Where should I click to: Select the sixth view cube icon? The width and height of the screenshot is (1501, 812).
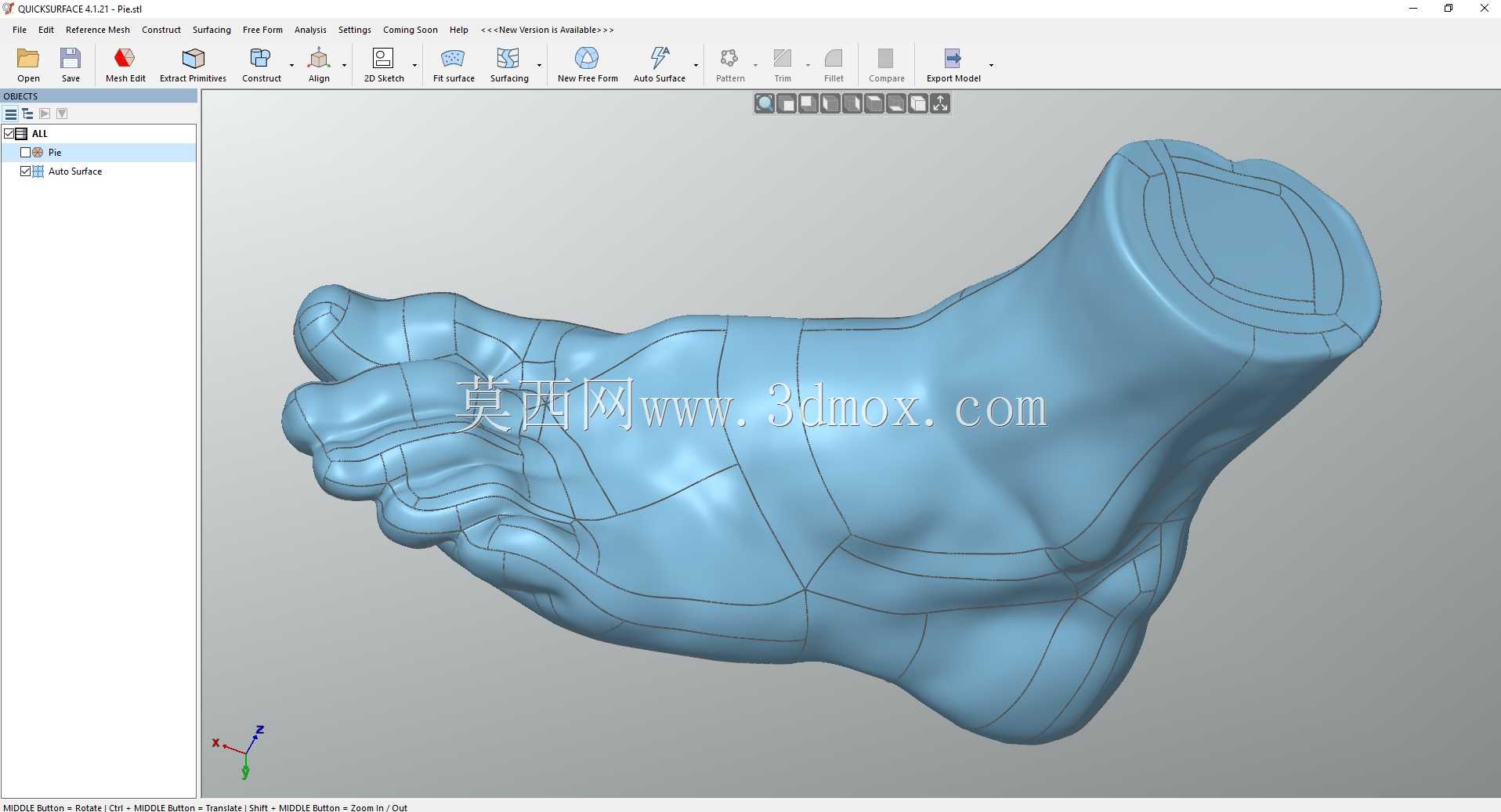coord(874,103)
